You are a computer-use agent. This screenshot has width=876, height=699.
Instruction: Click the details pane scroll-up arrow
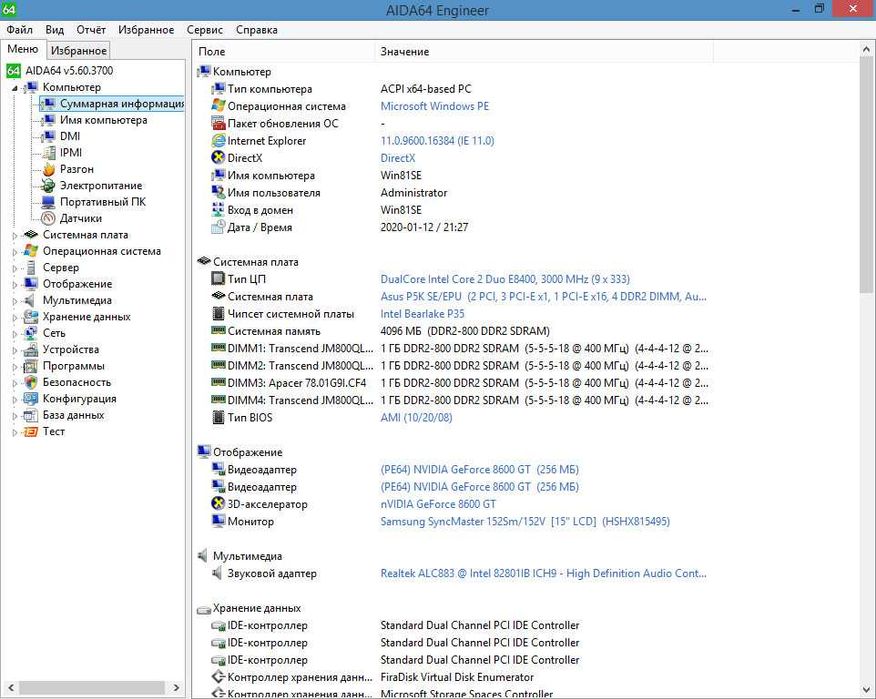(868, 50)
